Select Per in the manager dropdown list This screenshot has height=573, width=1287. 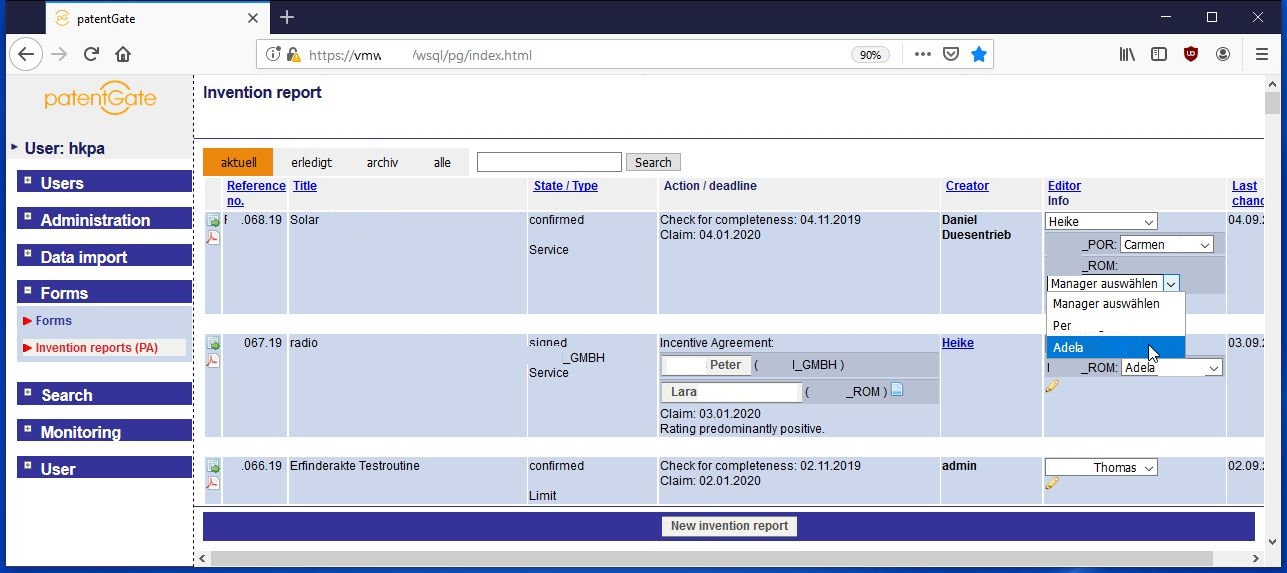1116,325
